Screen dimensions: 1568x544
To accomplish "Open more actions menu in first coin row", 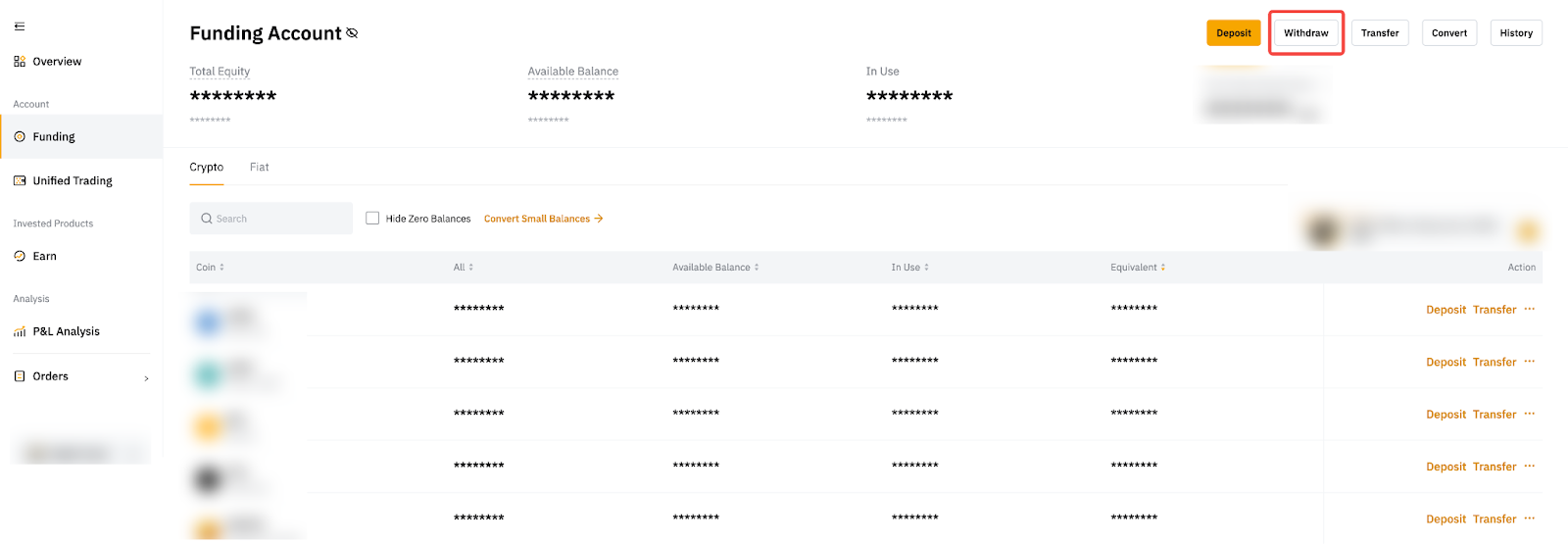I will point(1530,309).
